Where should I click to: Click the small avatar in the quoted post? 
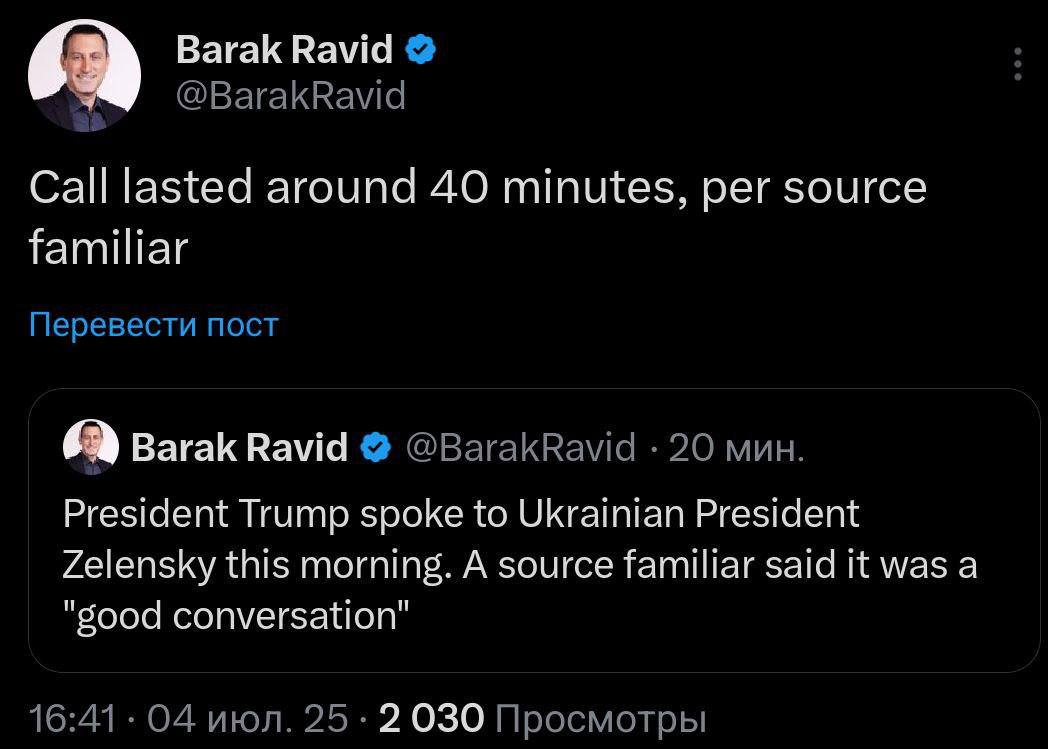coord(91,447)
